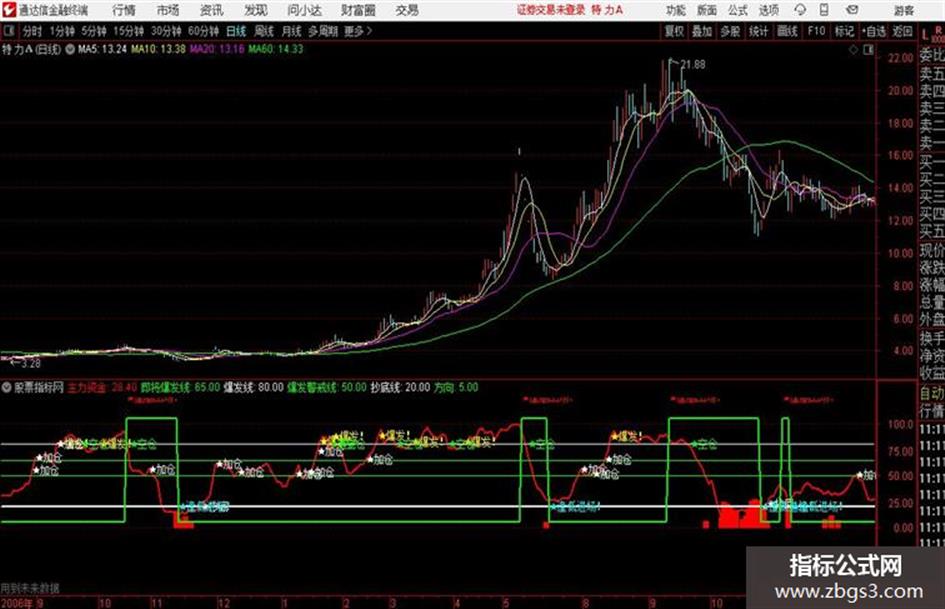Open the 问小达 menu
Screen dimensions: 945x609
(304, 10)
